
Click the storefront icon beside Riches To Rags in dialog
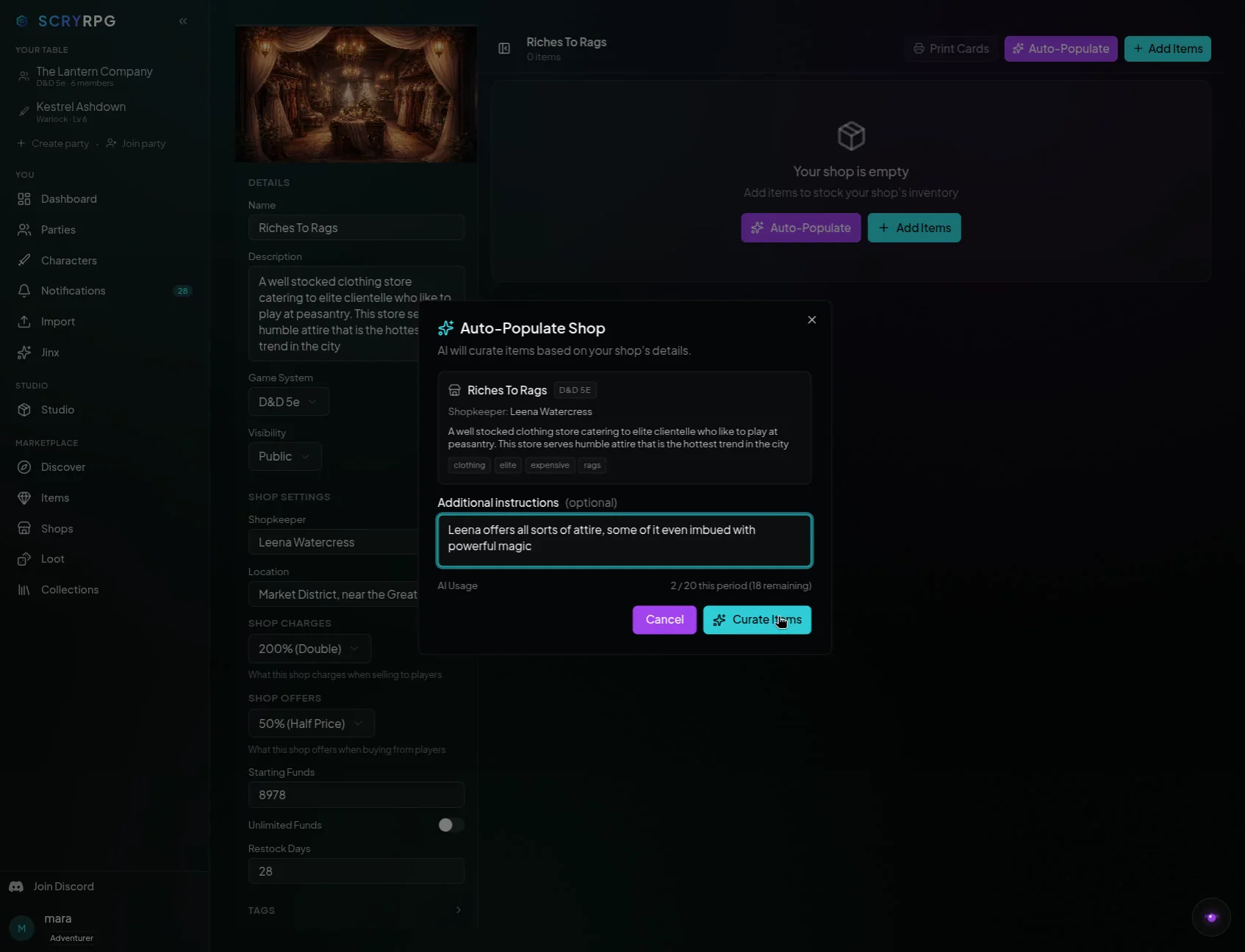(x=455, y=390)
